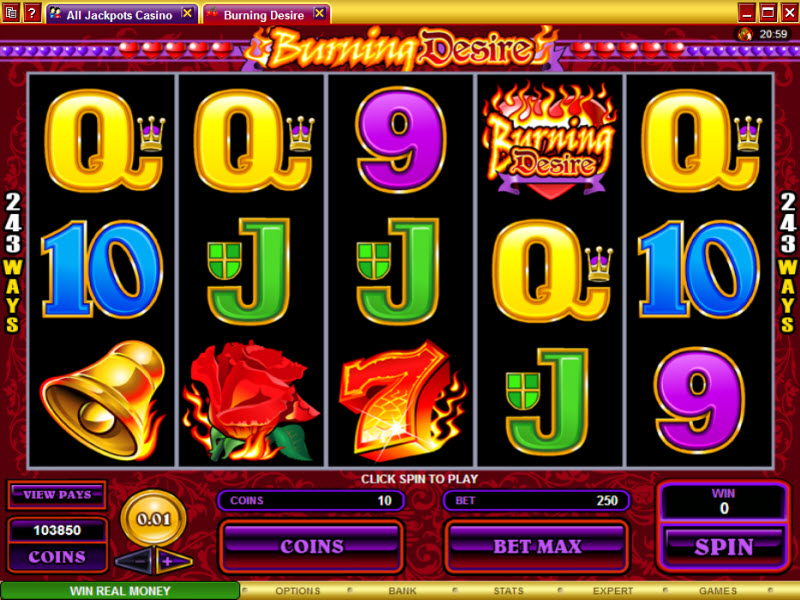This screenshot has width=800, height=600.
Task: Close the Burning Desire tab
Action: (319, 13)
